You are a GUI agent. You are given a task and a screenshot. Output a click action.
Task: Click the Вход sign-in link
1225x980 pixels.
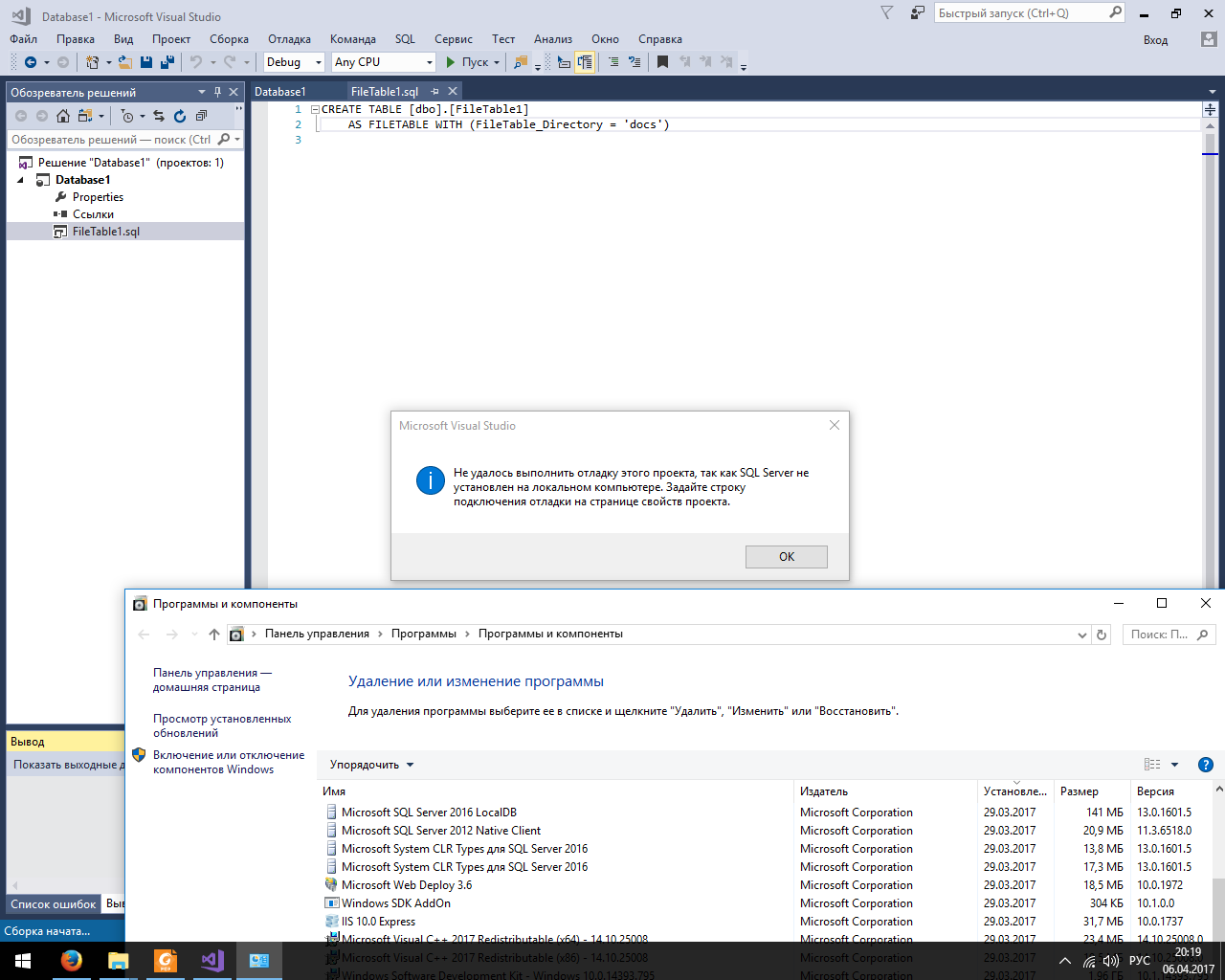(1155, 40)
